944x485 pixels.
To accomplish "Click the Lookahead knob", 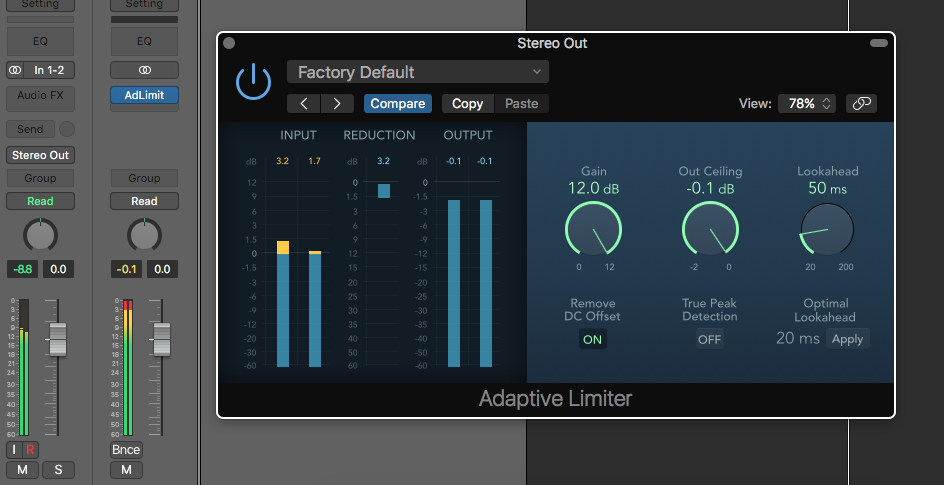I will click(827, 229).
